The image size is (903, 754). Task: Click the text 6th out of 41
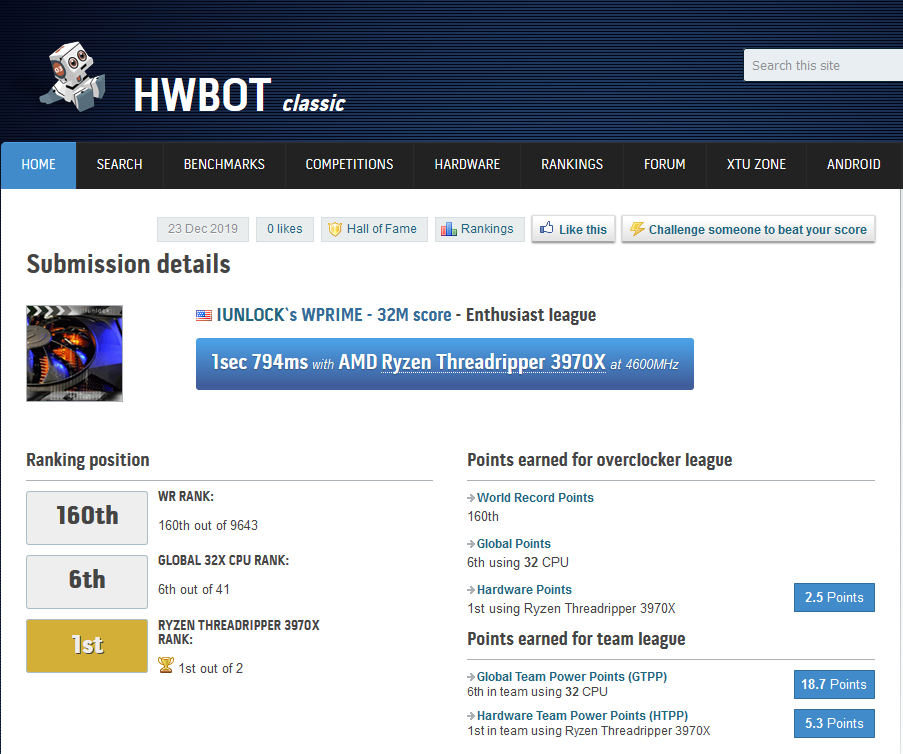pyautogui.click(x=194, y=589)
